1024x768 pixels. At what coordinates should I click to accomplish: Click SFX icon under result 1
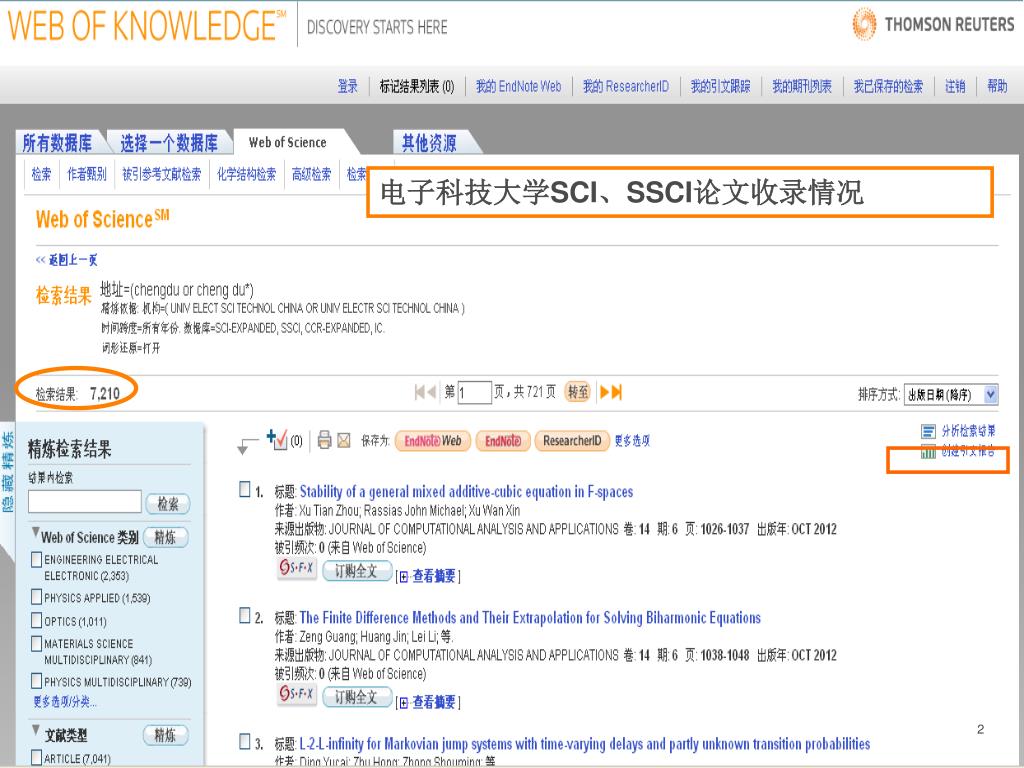[x=296, y=568]
